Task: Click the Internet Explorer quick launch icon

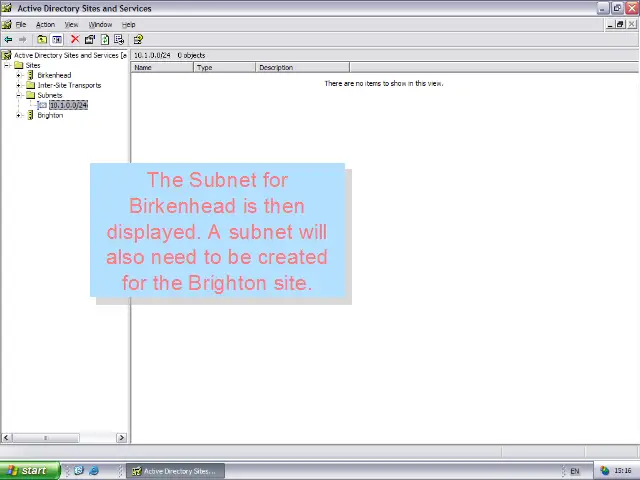Action: 94,471
